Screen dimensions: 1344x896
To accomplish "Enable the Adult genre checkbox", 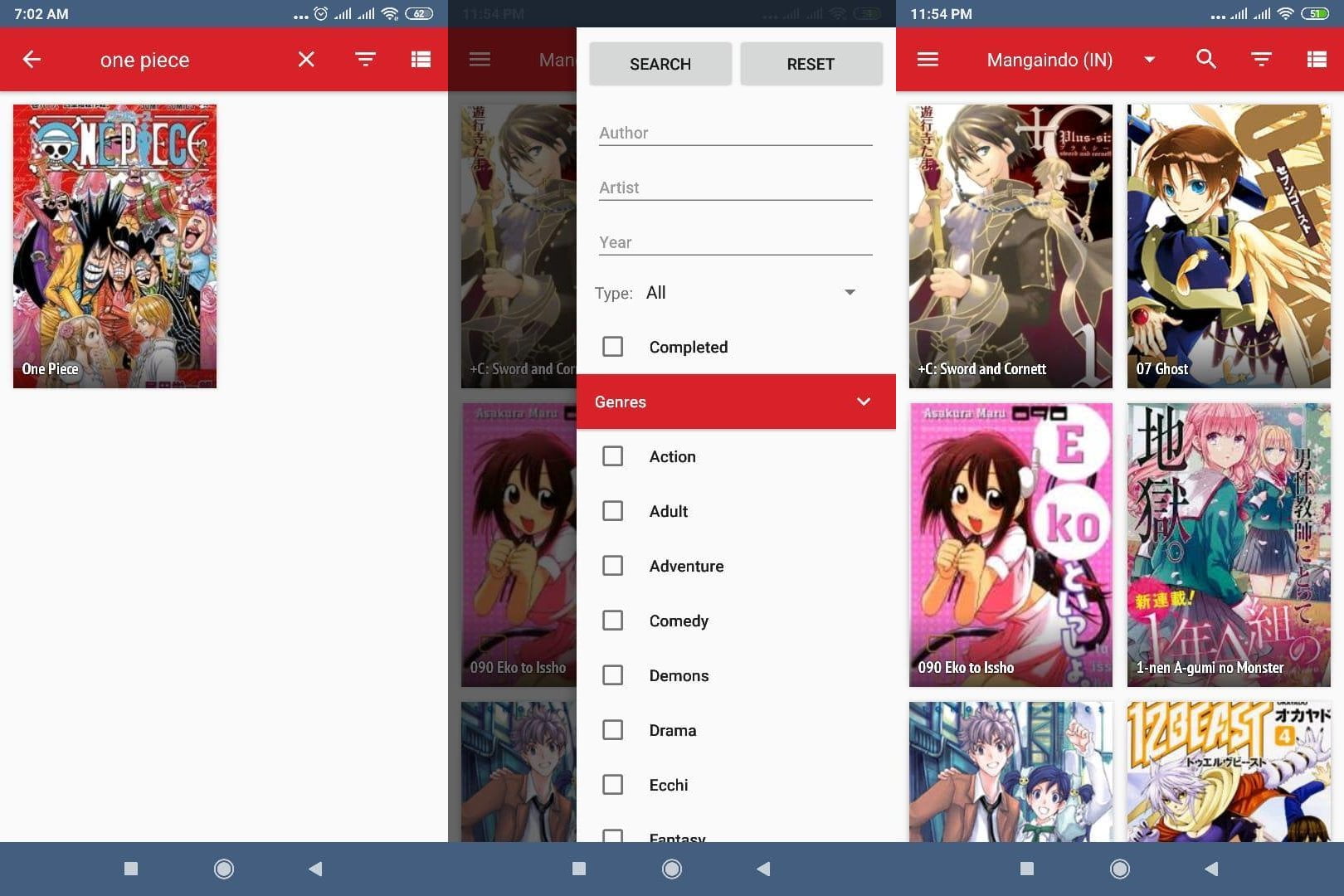I will click(612, 511).
